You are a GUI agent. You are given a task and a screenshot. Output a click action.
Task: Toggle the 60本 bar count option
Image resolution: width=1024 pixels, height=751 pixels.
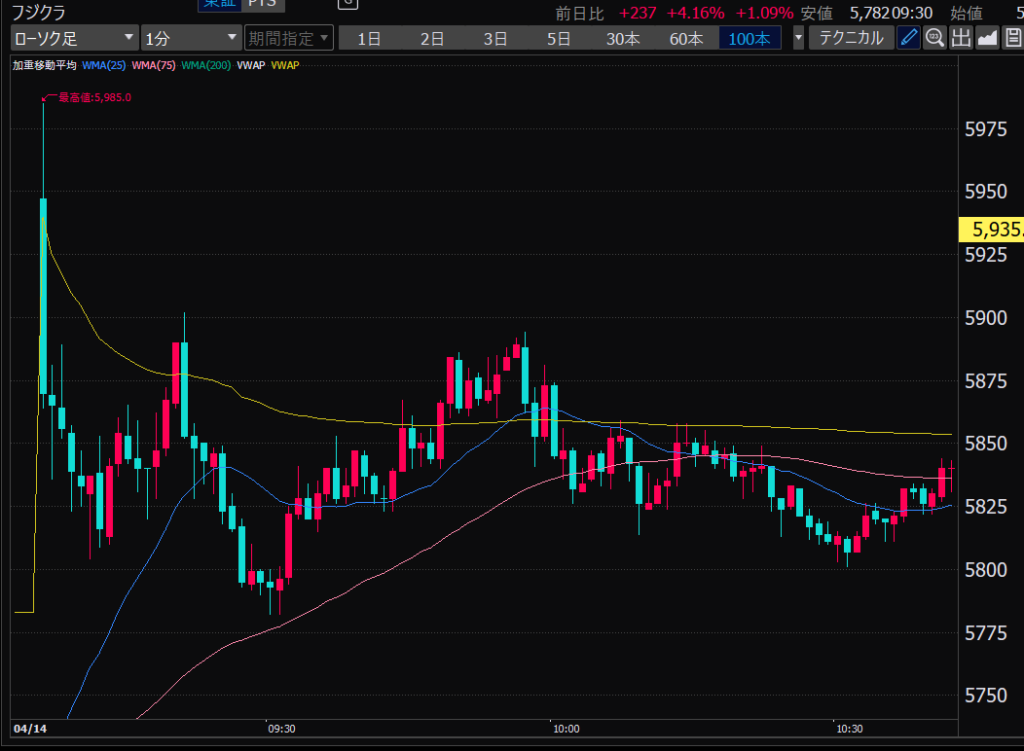point(686,39)
